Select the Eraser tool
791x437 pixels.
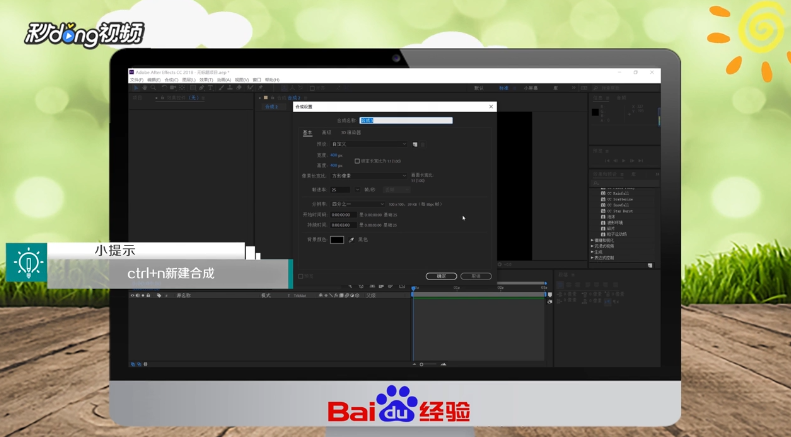pos(239,88)
